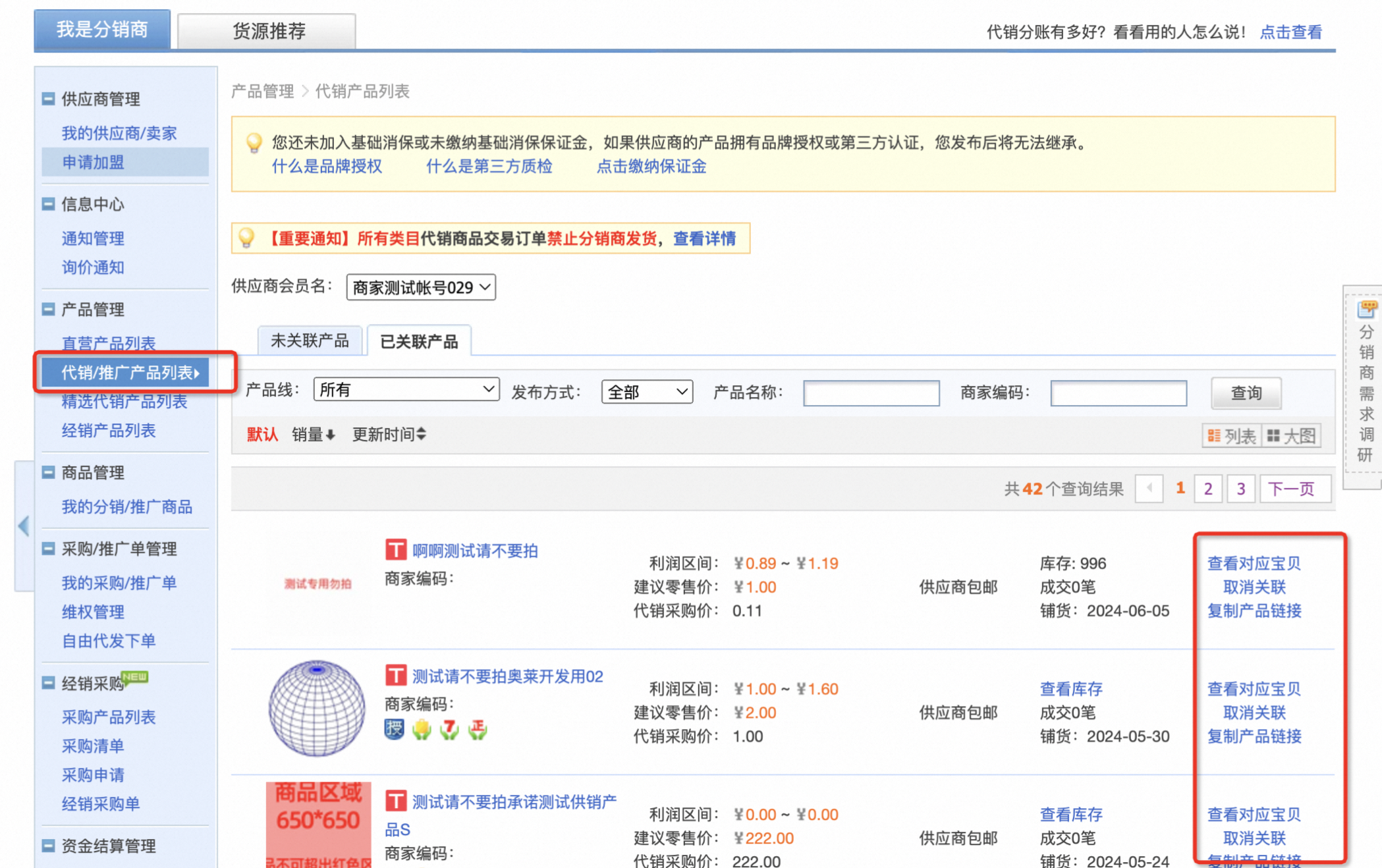
Task: Click 取消关联 for 啊啊测试请不要拍
Action: point(1254,587)
